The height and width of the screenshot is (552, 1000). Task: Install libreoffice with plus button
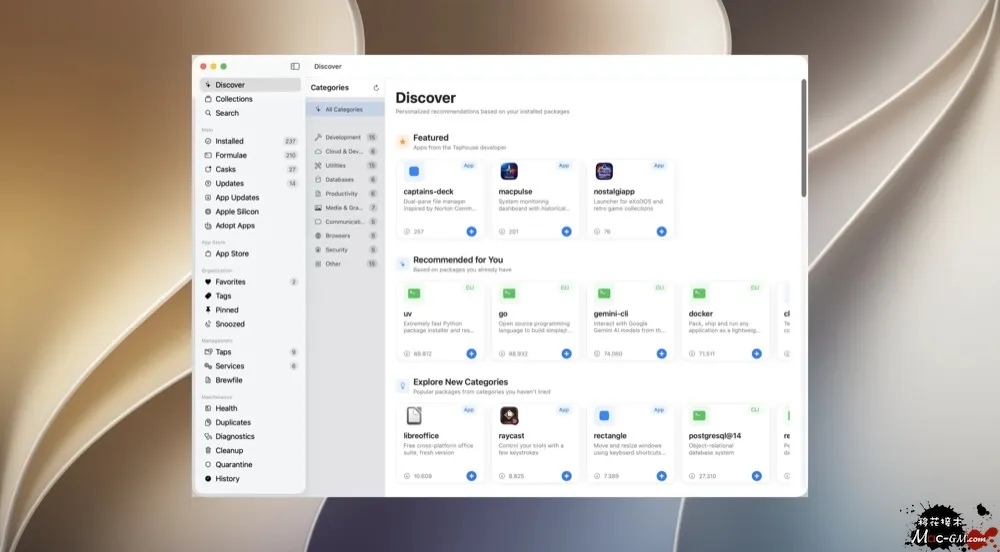[x=471, y=476]
